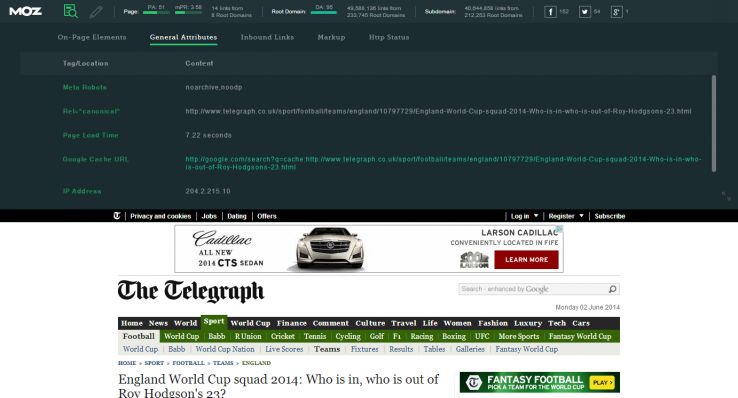The height and width of the screenshot is (398, 738).
Task: Open the Comment menu item
Action: [331, 323]
